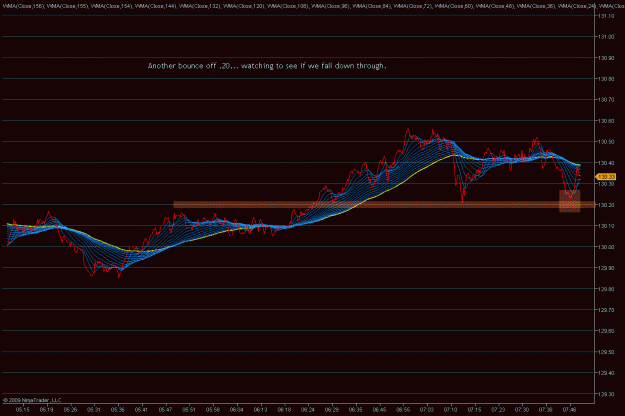The height and width of the screenshot is (416, 625).
Task: Click the 129.40 price axis label
Action: click(606, 373)
